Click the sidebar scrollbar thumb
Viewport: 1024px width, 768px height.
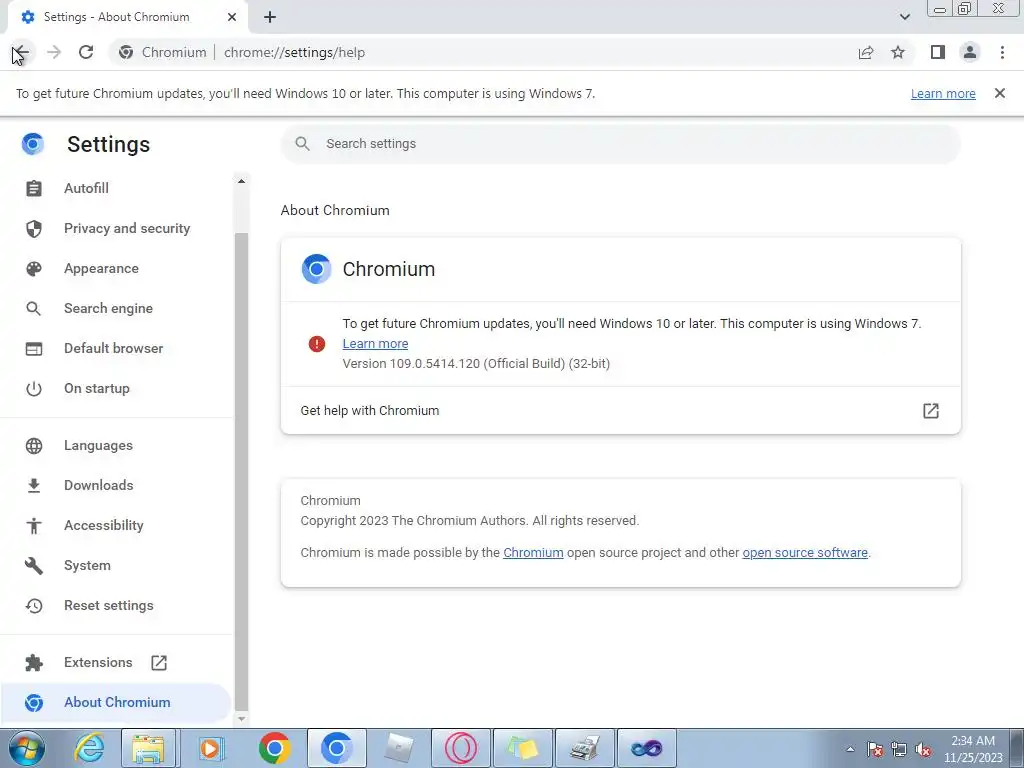point(241,471)
